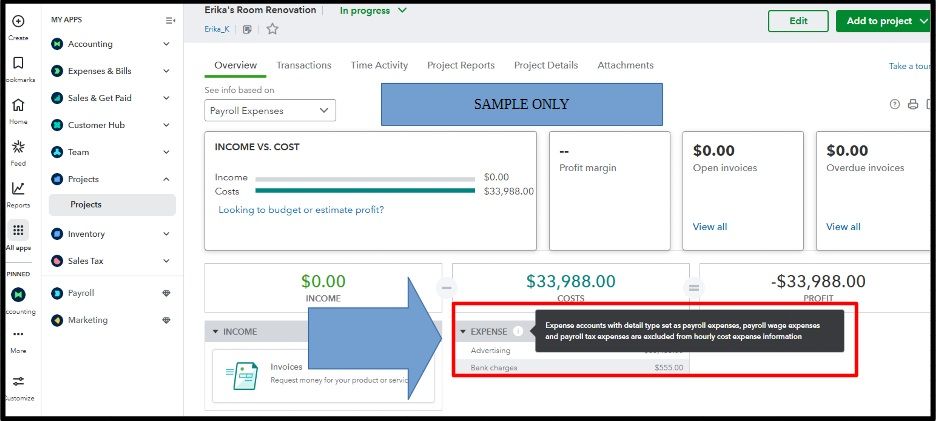Image resolution: width=936 pixels, height=421 pixels.
Task: Open the Project Reports tab
Action: [461, 66]
